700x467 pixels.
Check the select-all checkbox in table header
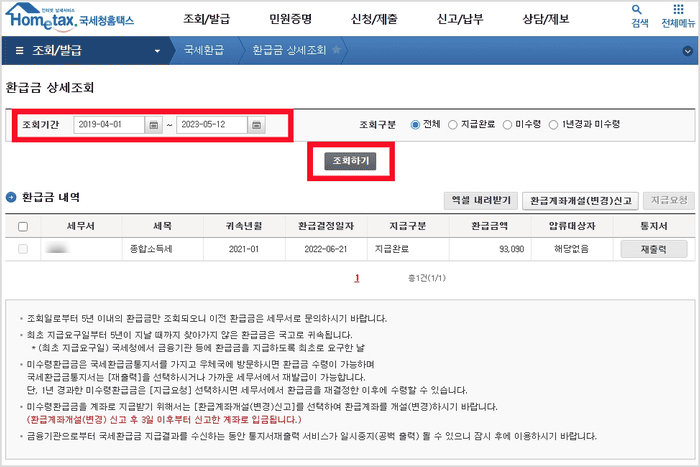[x=23, y=226]
